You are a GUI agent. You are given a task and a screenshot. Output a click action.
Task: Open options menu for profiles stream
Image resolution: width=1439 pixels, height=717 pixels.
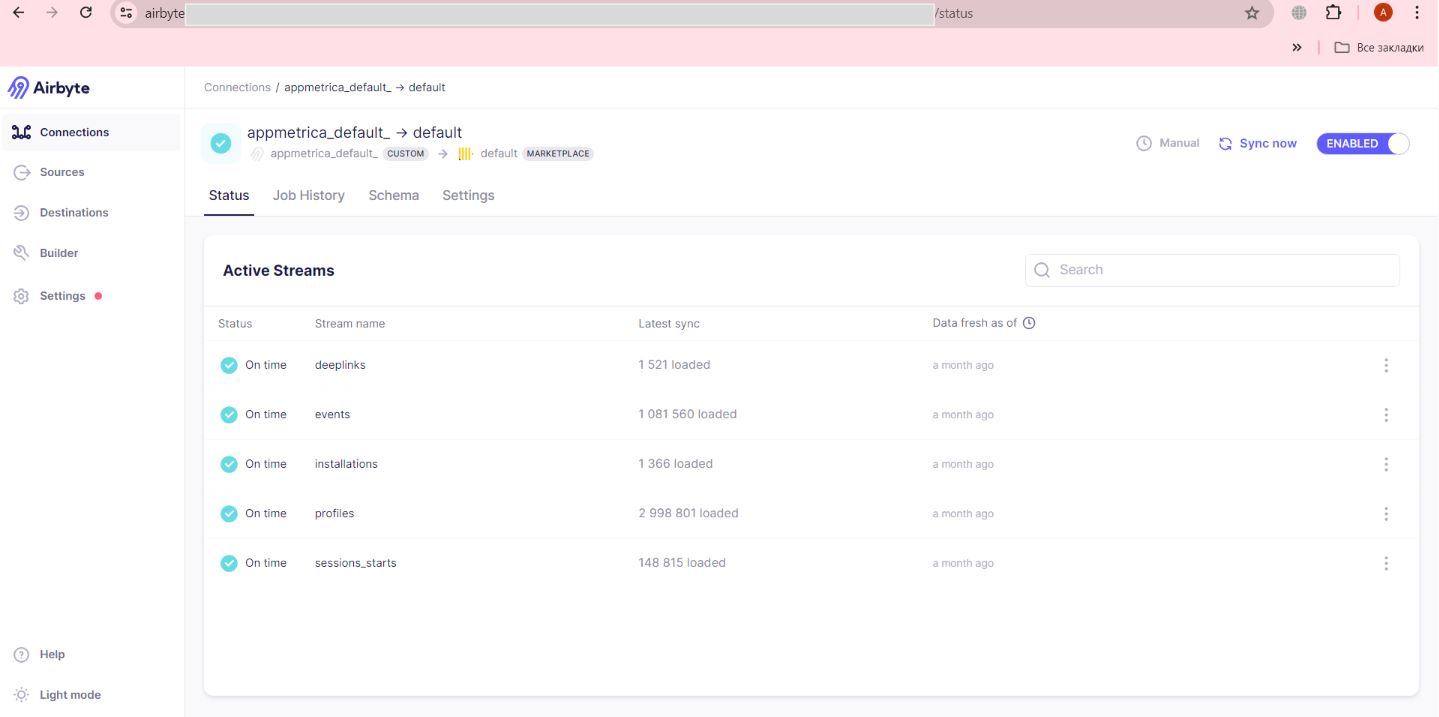click(1386, 513)
